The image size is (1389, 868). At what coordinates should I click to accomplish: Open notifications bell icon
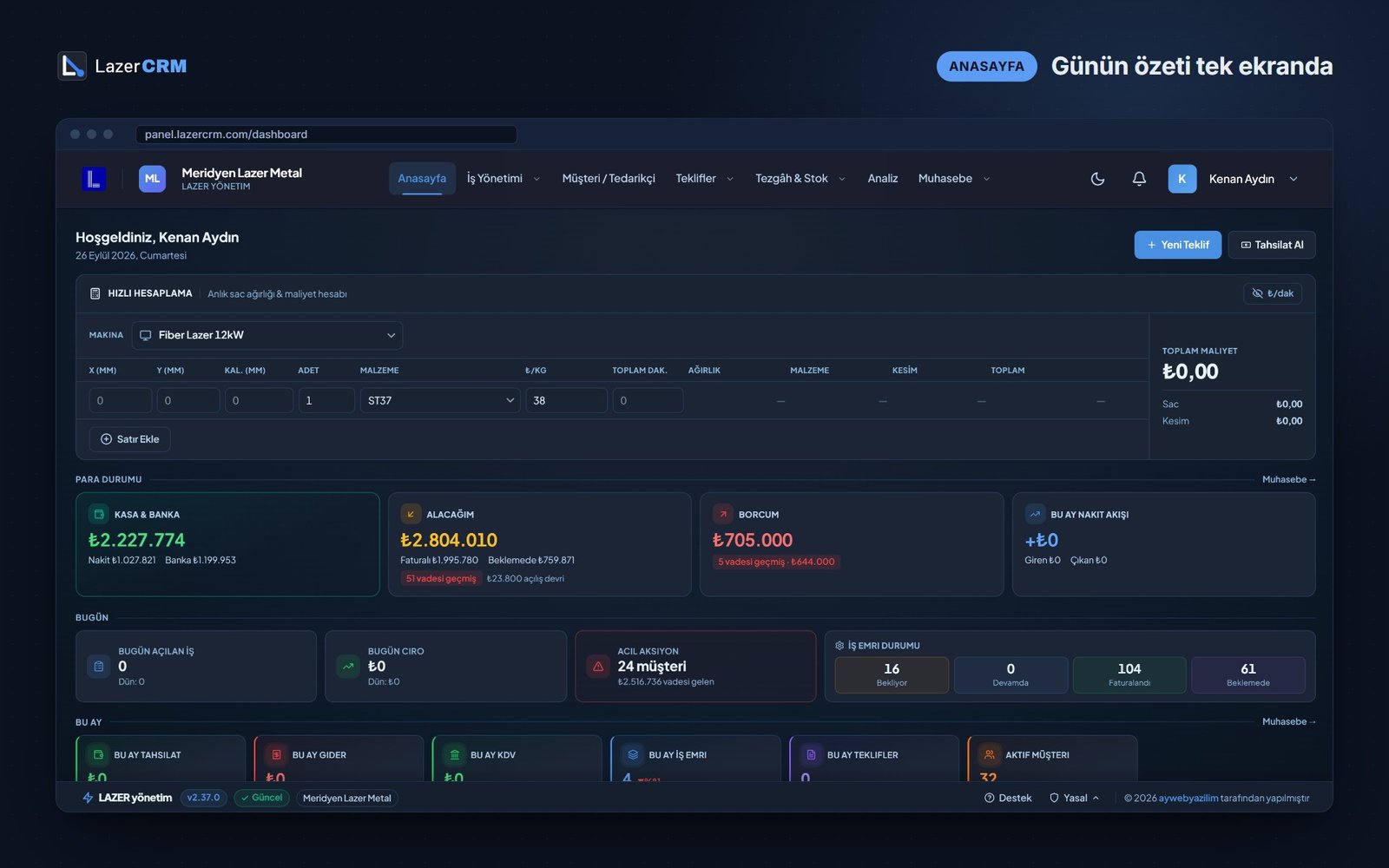tap(1139, 179)
